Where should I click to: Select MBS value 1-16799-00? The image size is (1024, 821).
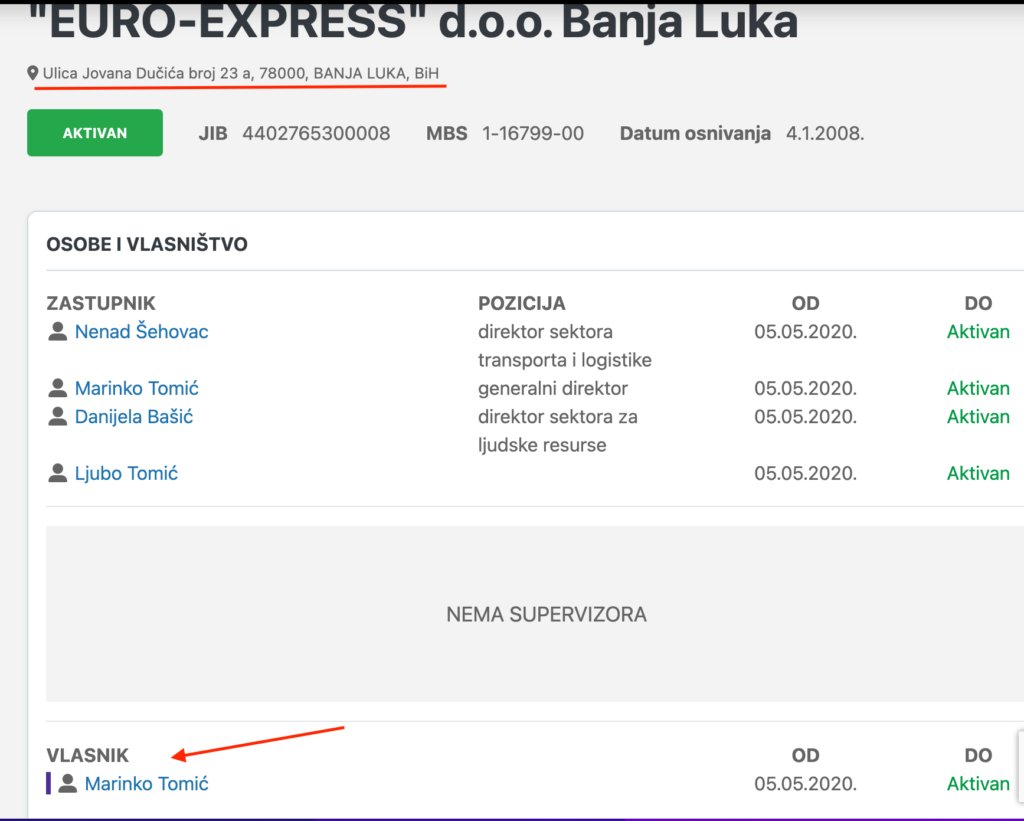[533, 133]
